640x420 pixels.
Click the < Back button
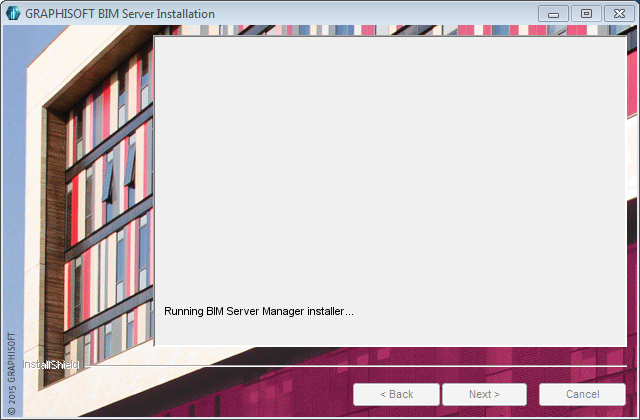[x=396, y=394]
